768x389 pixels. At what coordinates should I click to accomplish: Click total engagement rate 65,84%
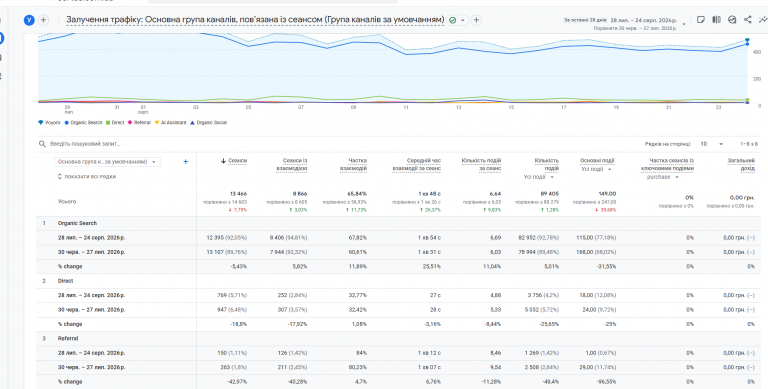coord(357,194)
